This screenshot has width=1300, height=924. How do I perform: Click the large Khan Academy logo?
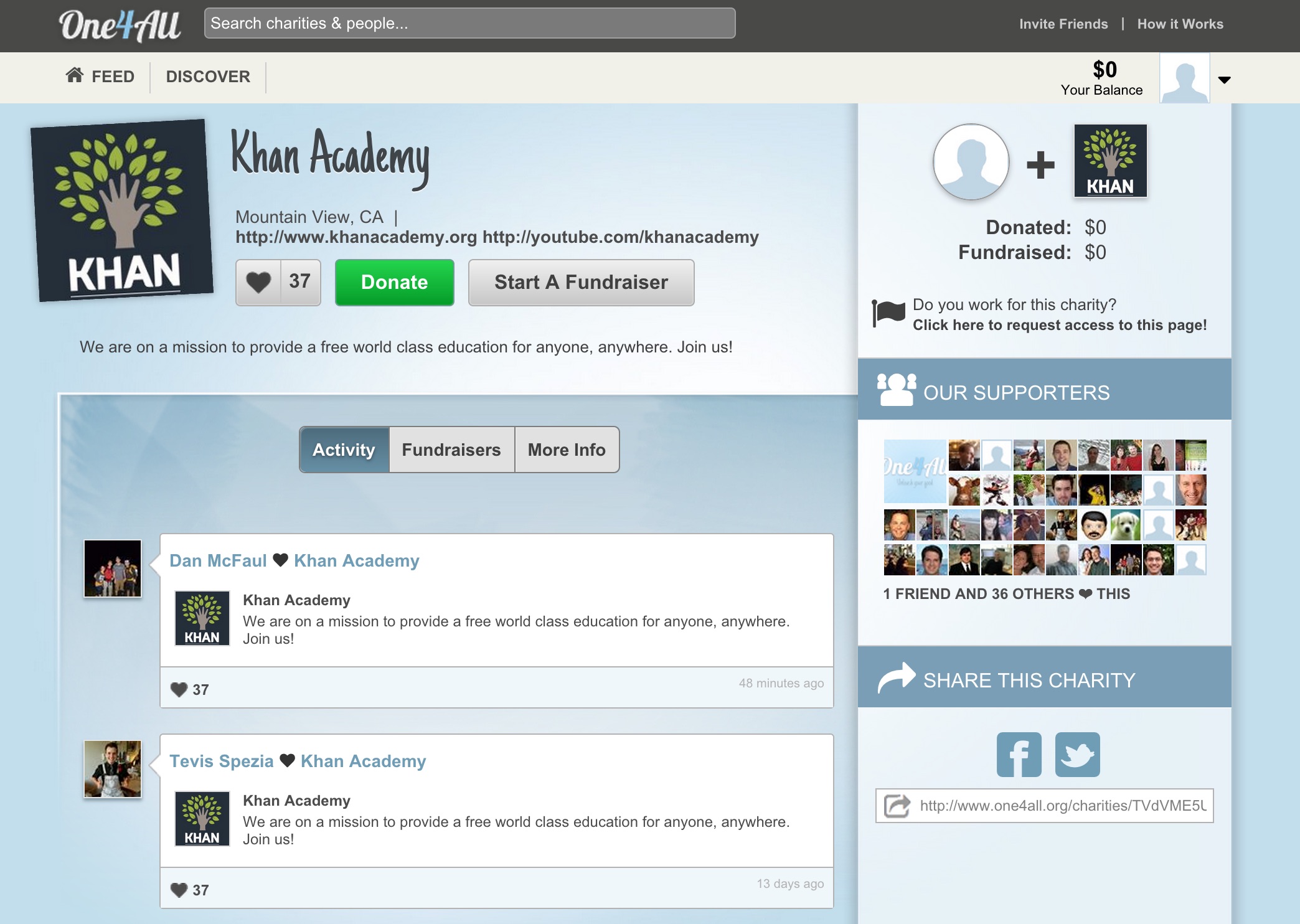click(x=122, y=210)
